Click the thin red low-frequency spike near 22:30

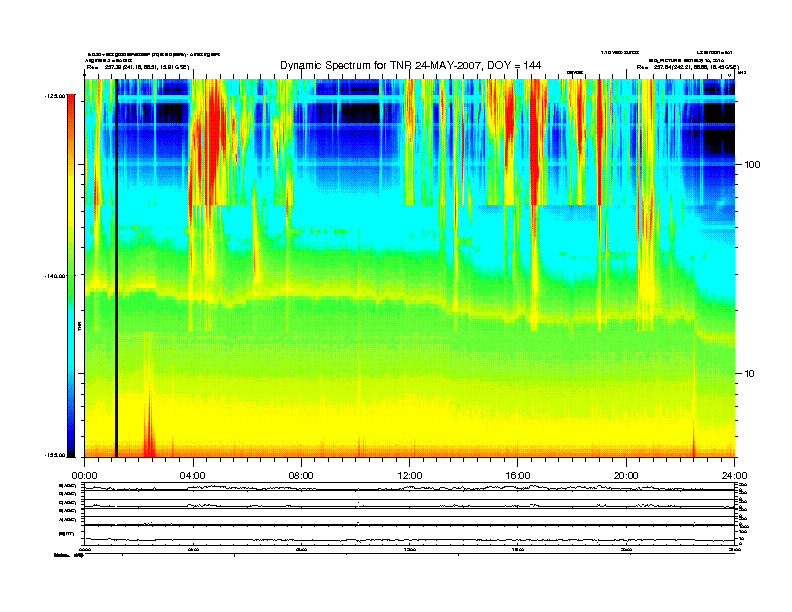coord(694,439)
